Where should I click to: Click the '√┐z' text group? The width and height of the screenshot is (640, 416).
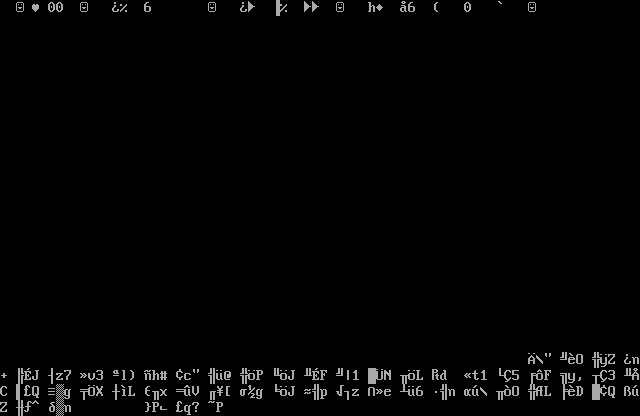(x=347, y=392)
